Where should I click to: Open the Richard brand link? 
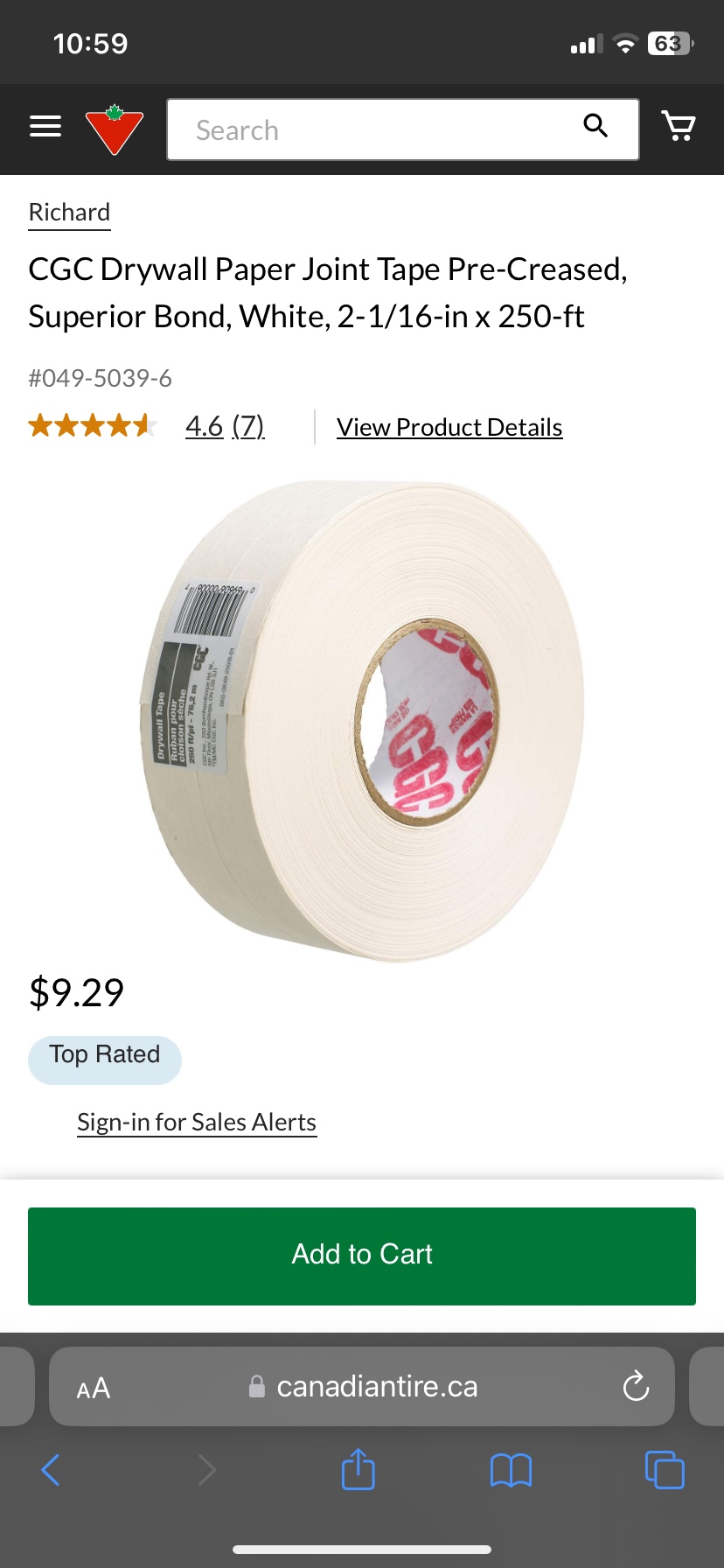pyautogui.click(x=69, y=213)
